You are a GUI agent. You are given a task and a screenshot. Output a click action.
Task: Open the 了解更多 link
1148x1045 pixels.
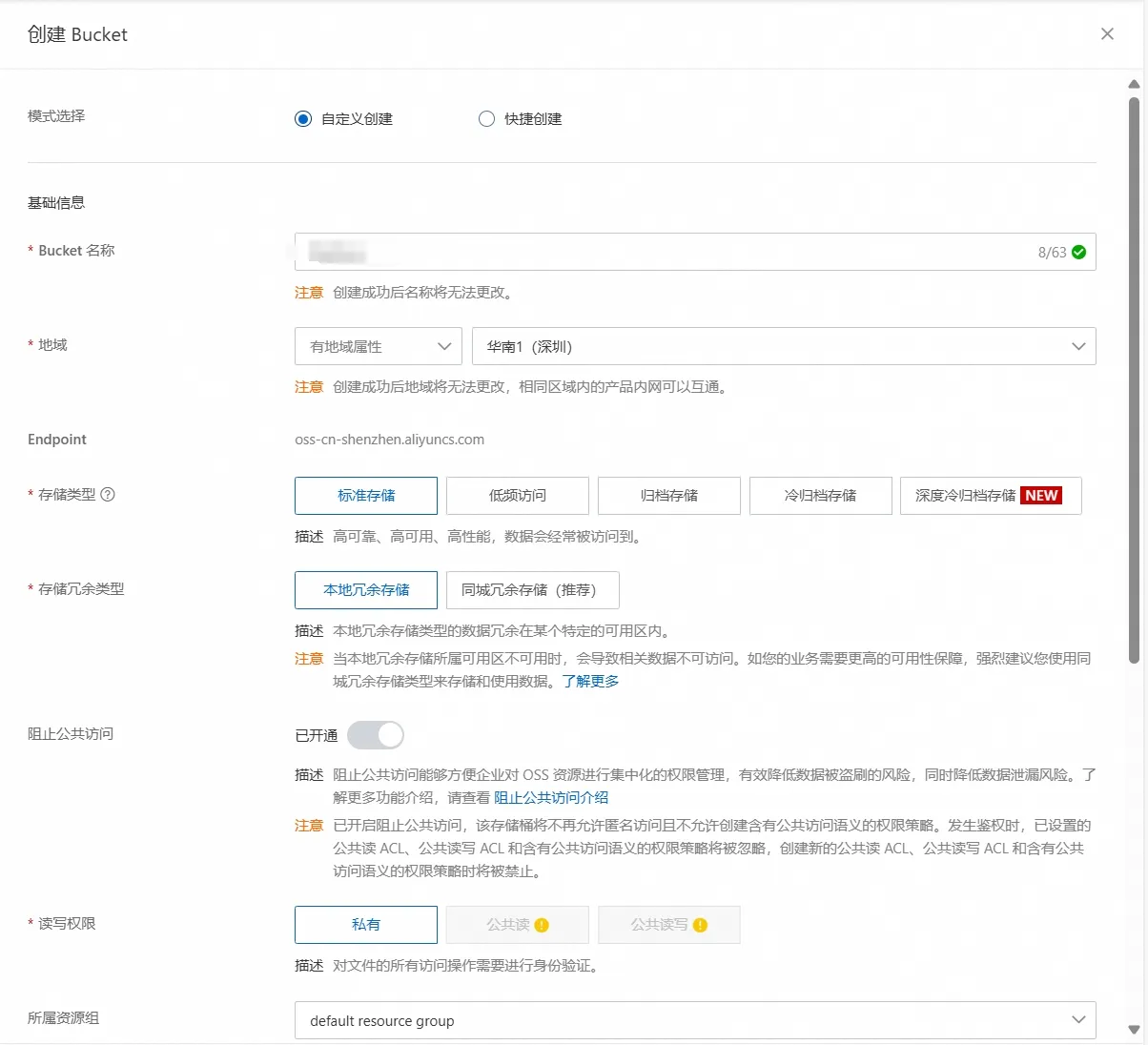590,682
